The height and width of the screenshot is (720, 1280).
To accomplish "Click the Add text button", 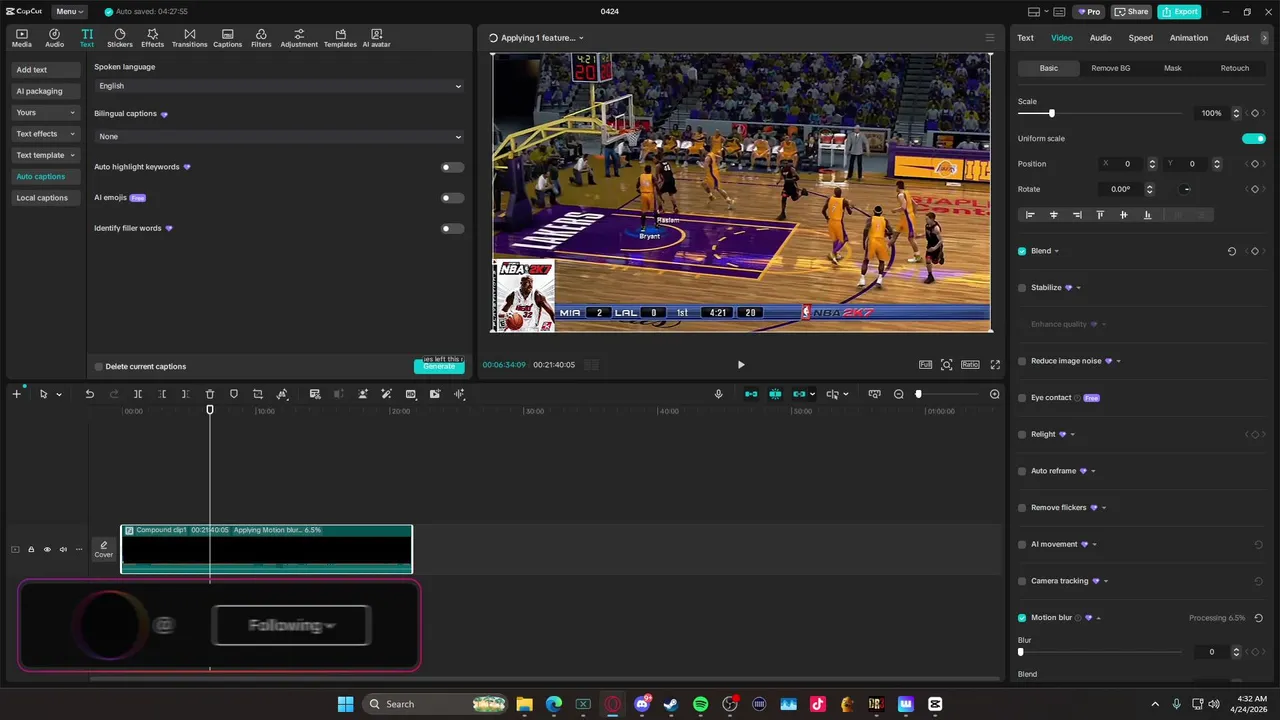I will coord(46,70).
